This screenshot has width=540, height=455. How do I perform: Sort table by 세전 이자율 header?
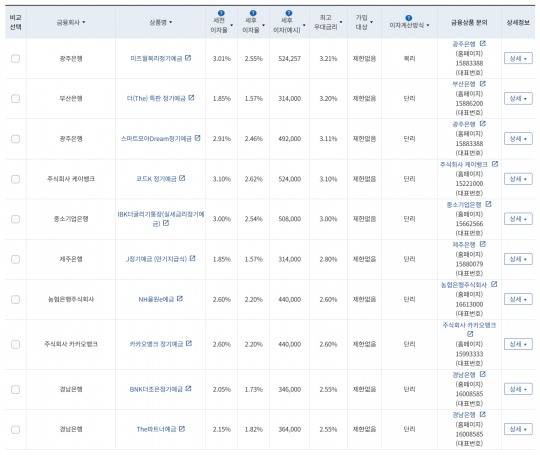[221, 25]
